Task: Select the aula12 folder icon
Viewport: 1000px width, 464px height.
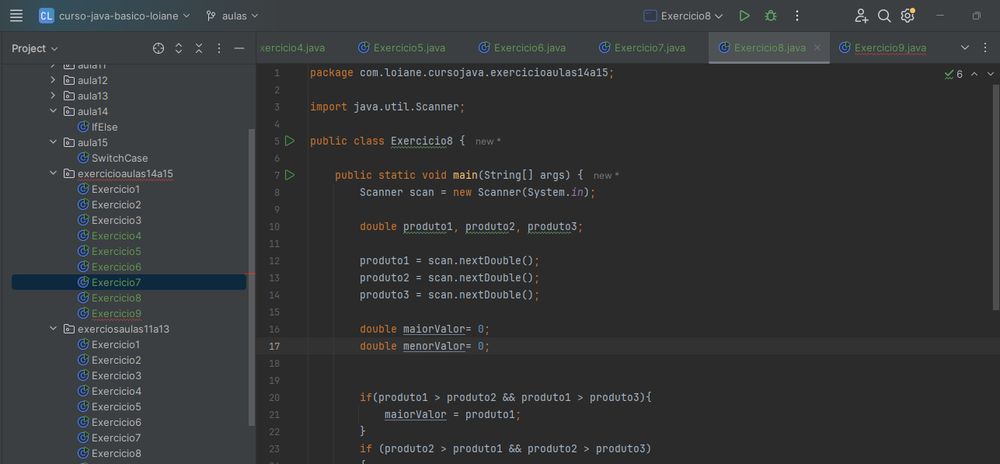Action: coord(69,80)
